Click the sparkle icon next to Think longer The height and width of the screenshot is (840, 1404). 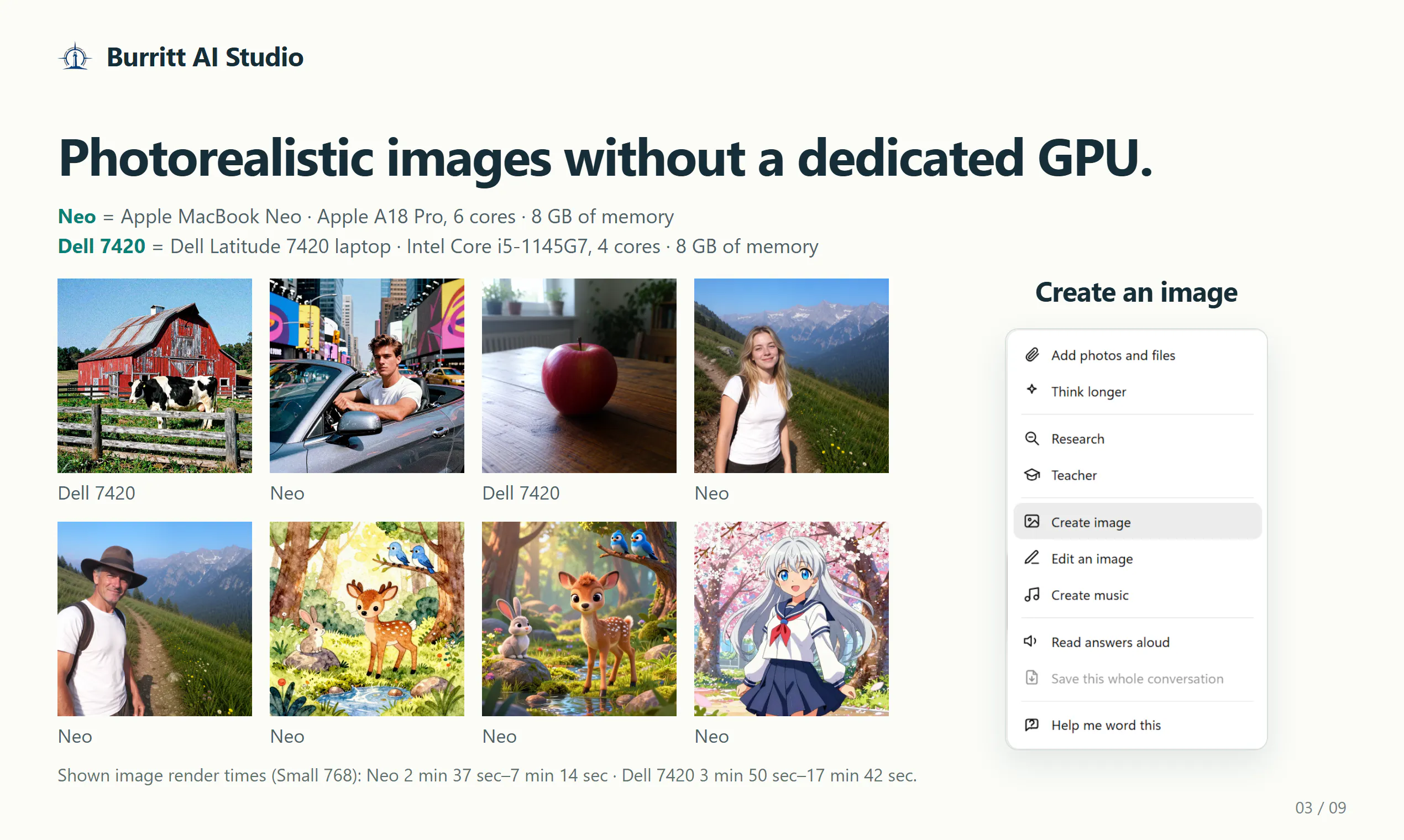pyautogui.click(x=1032, y=390)
